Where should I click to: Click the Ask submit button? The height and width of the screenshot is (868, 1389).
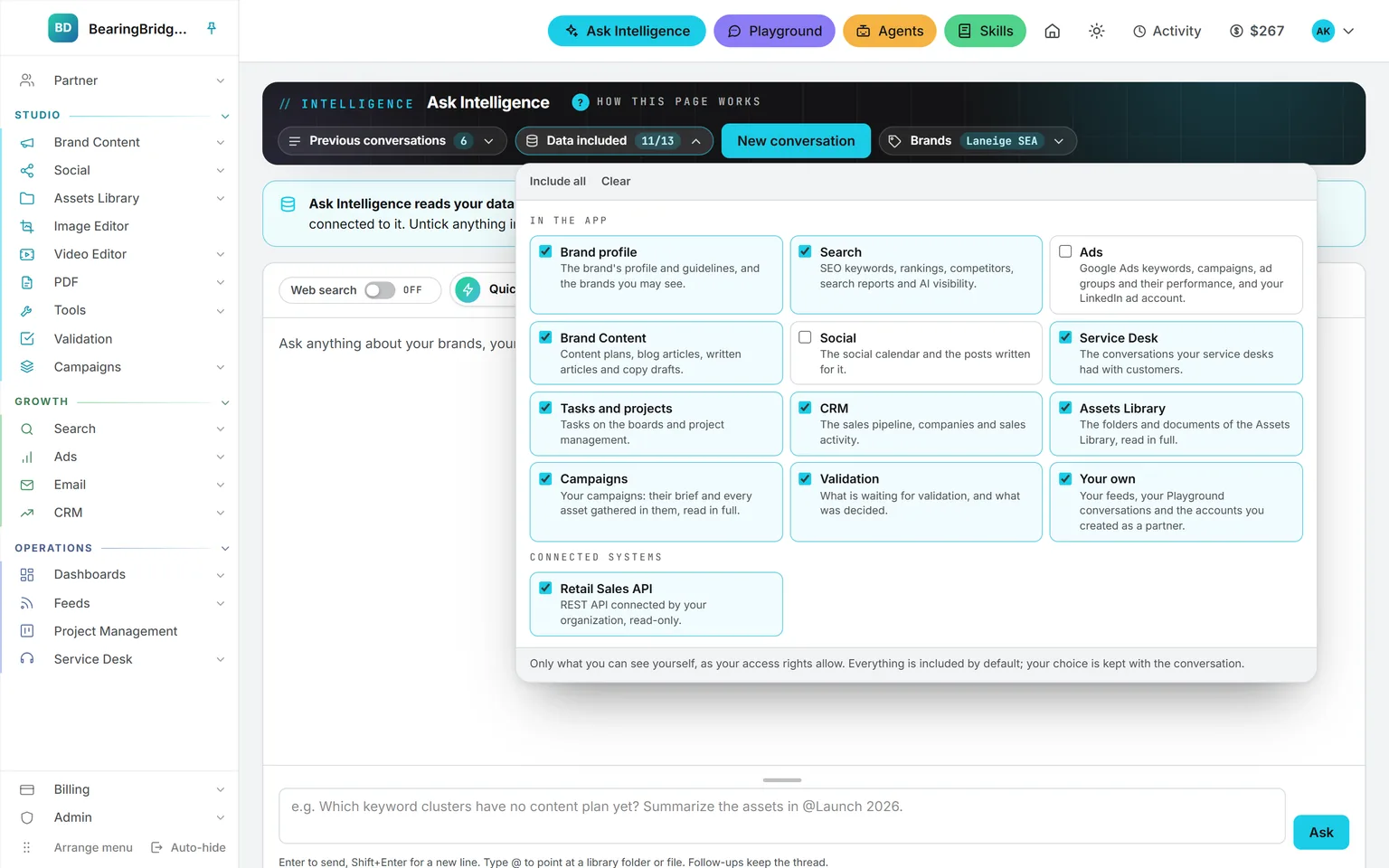(x=1321, y=832)
